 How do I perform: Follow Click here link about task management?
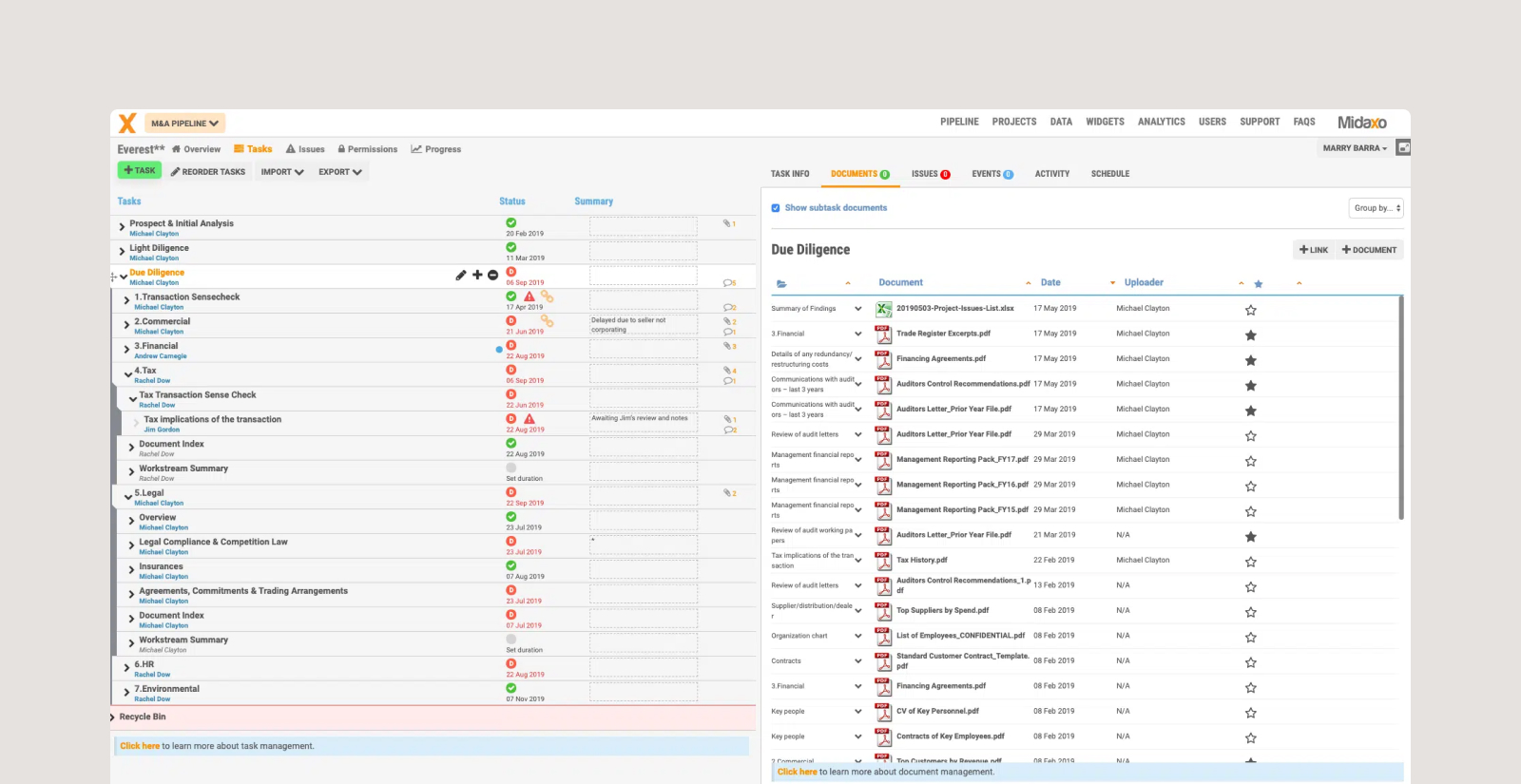click(140, 746)
